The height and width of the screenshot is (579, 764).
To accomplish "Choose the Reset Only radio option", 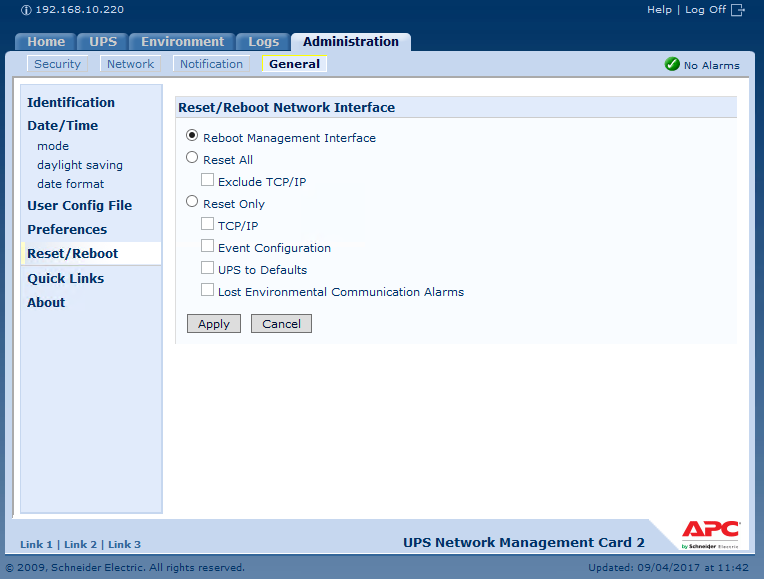I will coord(192,202).
